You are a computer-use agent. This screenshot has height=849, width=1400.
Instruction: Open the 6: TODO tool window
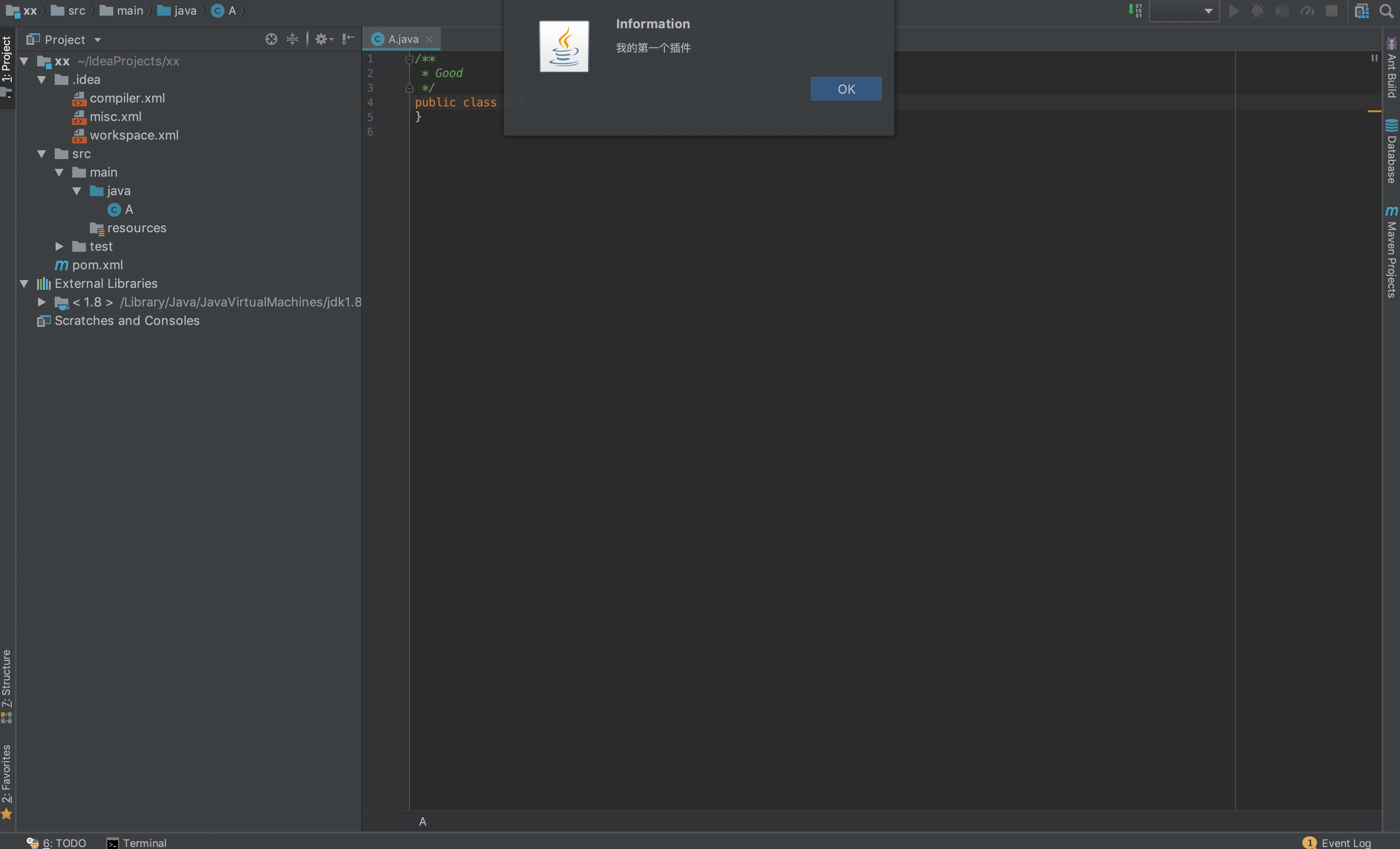56,843
